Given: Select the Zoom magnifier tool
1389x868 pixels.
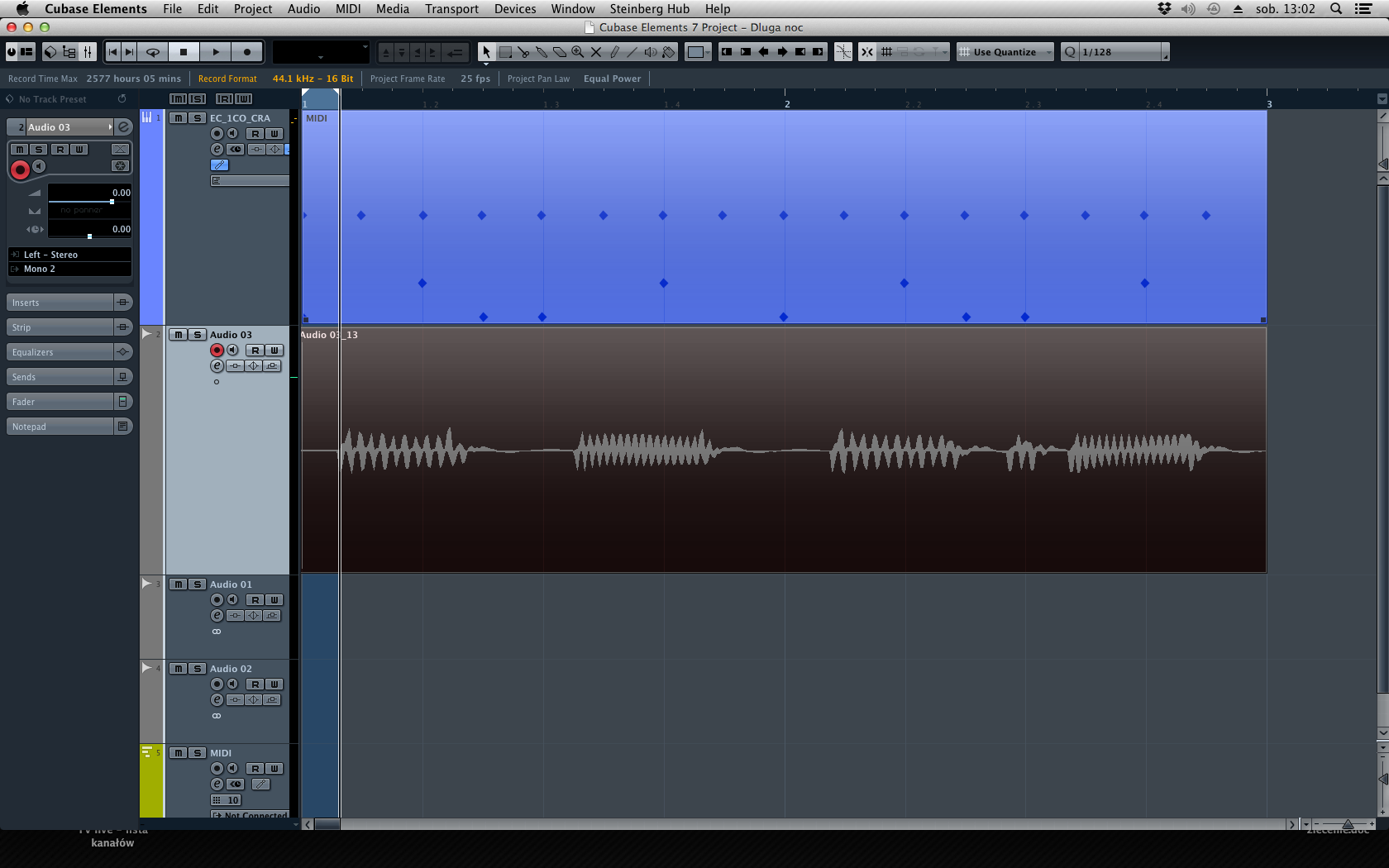Looking at the screenshot, I should coord(578,52).
